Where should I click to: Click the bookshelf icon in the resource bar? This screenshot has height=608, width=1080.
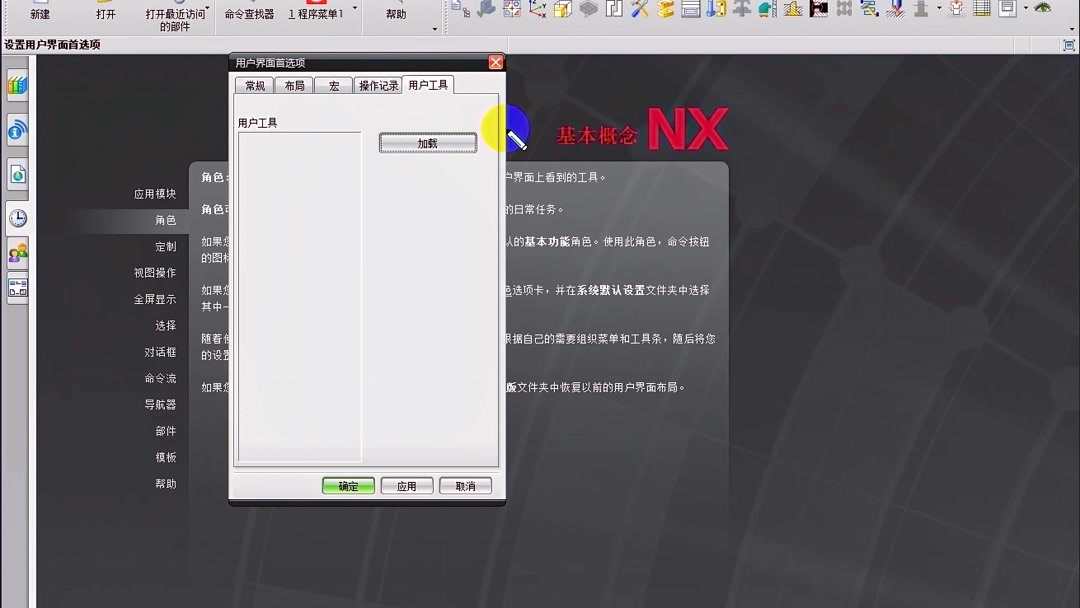pos(17,87)
